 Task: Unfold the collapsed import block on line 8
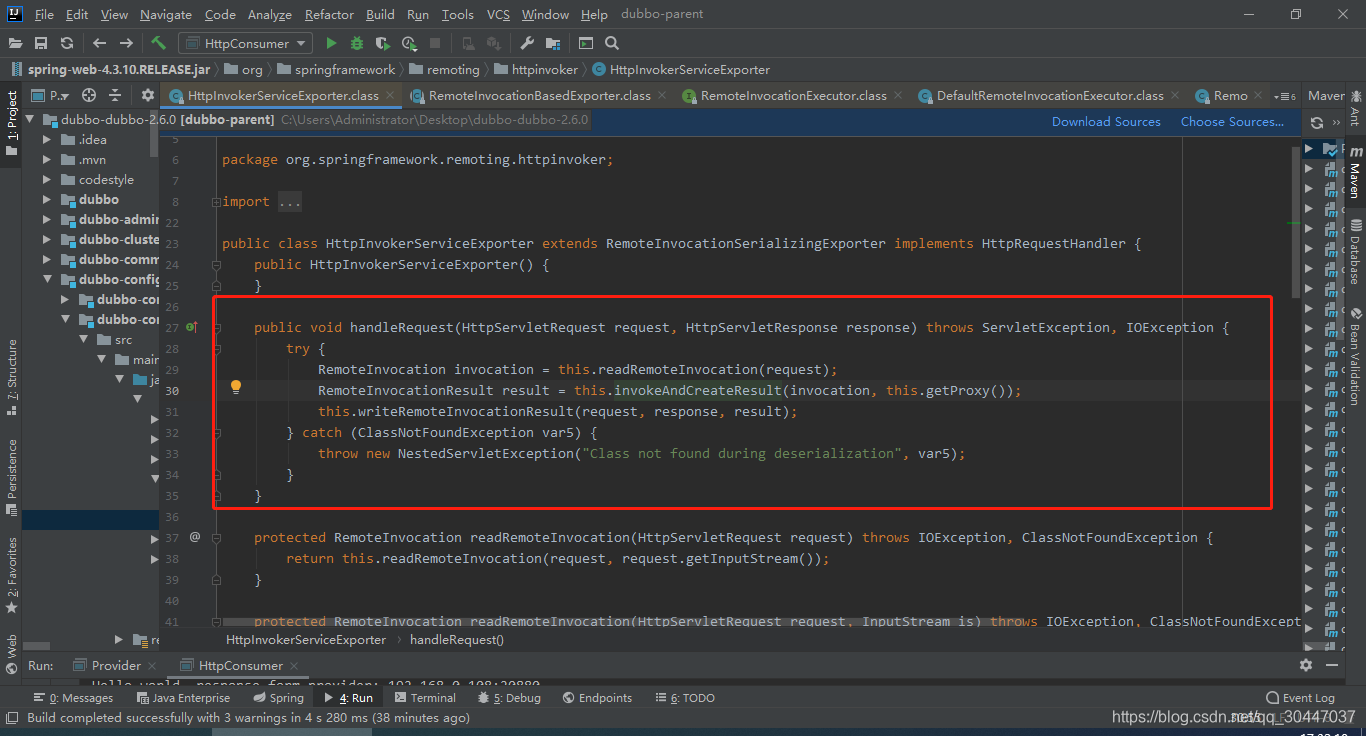click(x=216, y=201)
